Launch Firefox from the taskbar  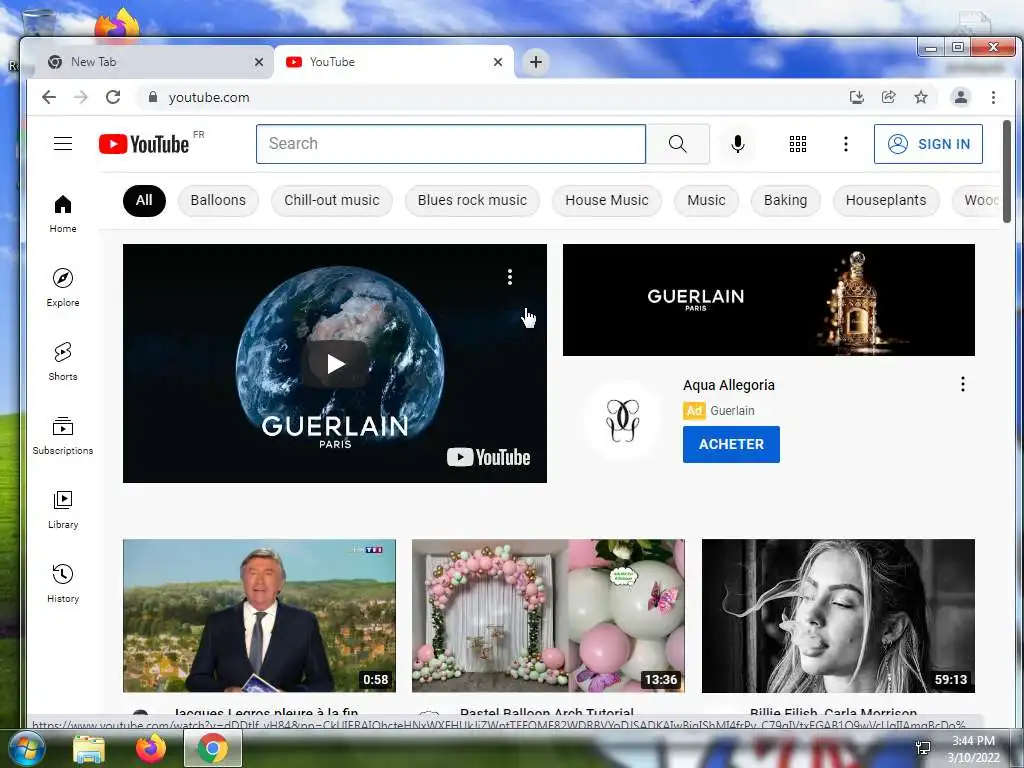(x=151, y=749)
